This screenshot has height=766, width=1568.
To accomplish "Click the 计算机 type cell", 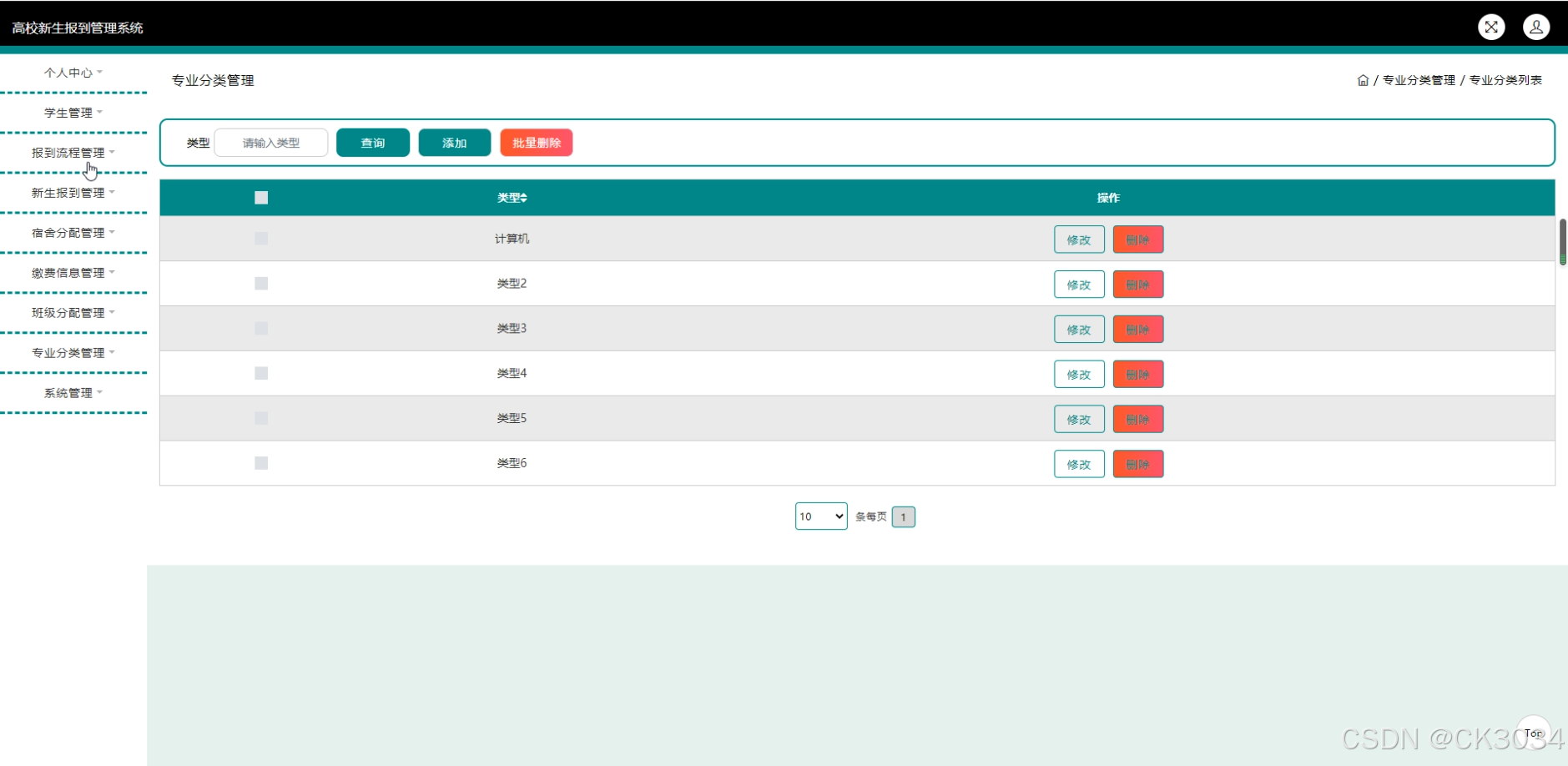I will click(x=512, y=239).
